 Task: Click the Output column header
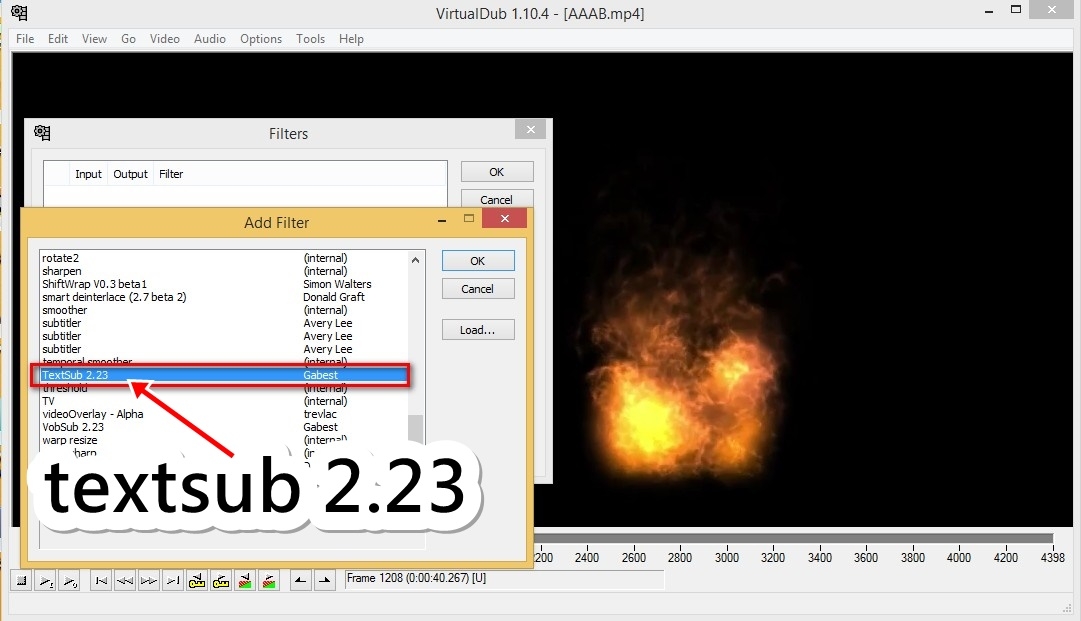point(130,174)
